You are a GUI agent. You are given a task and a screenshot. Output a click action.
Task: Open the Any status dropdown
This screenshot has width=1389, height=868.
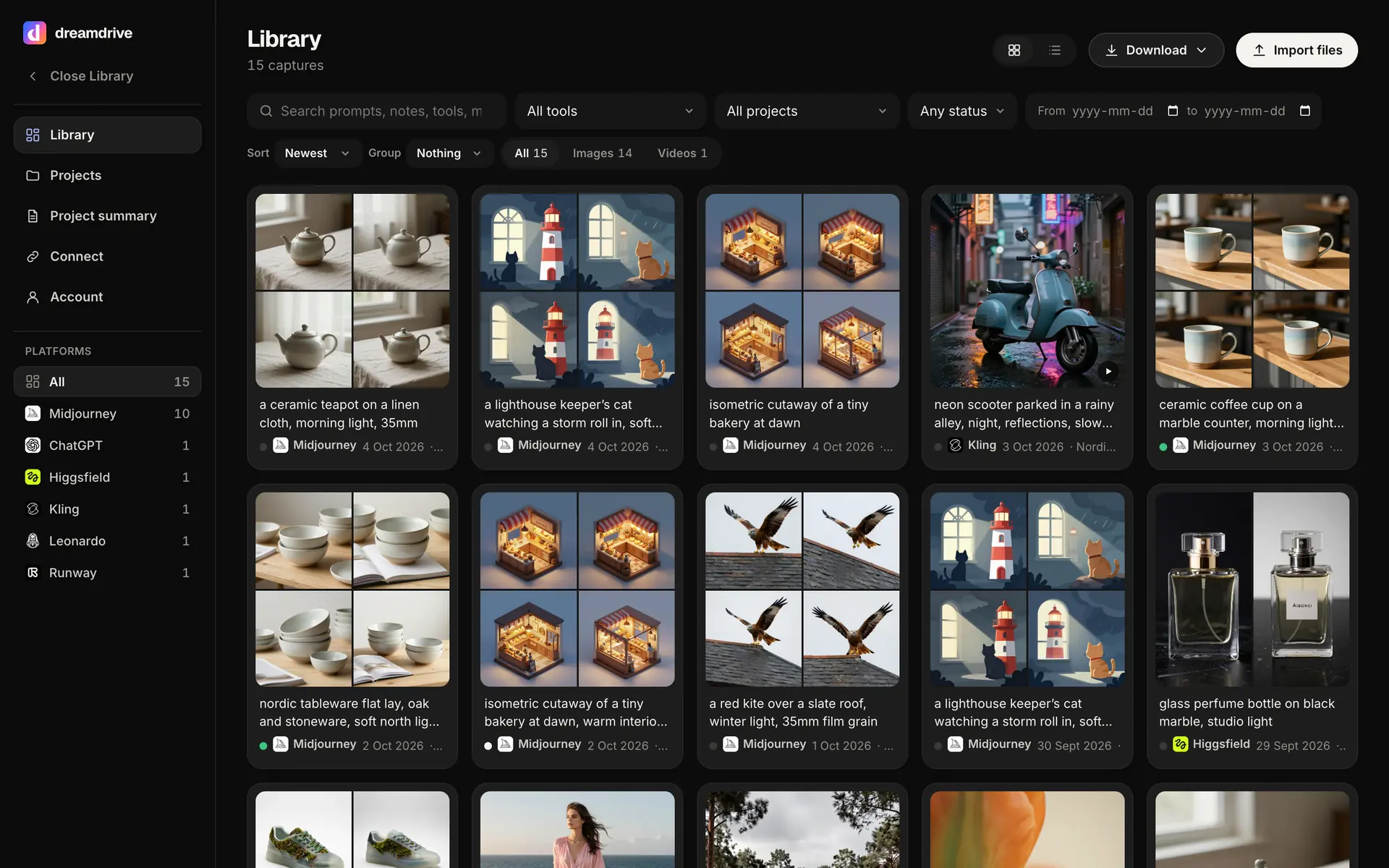(x=962, y=111)
